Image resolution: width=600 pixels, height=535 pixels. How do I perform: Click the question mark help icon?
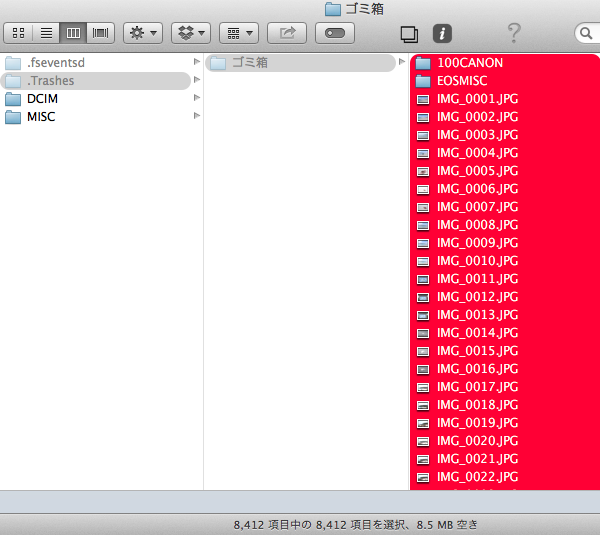[514, 33]
